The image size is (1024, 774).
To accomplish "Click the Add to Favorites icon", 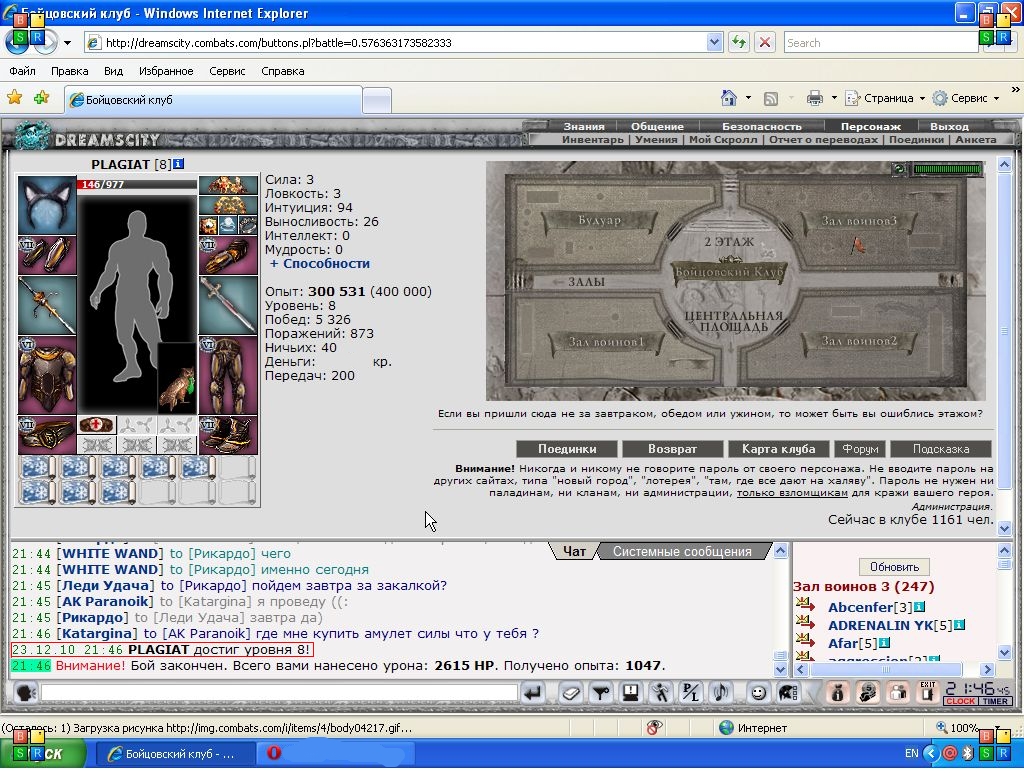I will 42,98.
